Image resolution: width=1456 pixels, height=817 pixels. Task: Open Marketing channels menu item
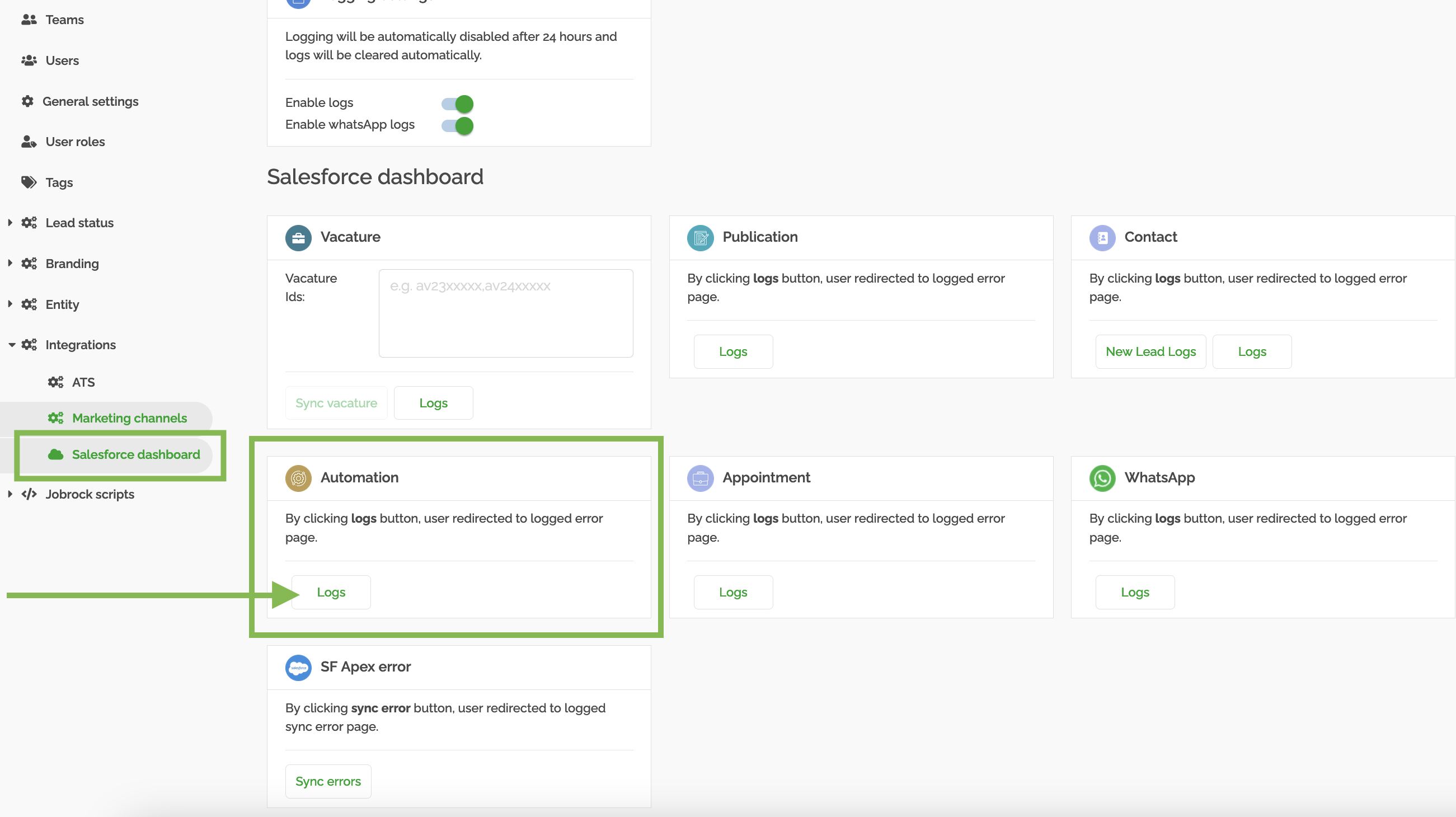click(129, 418)
